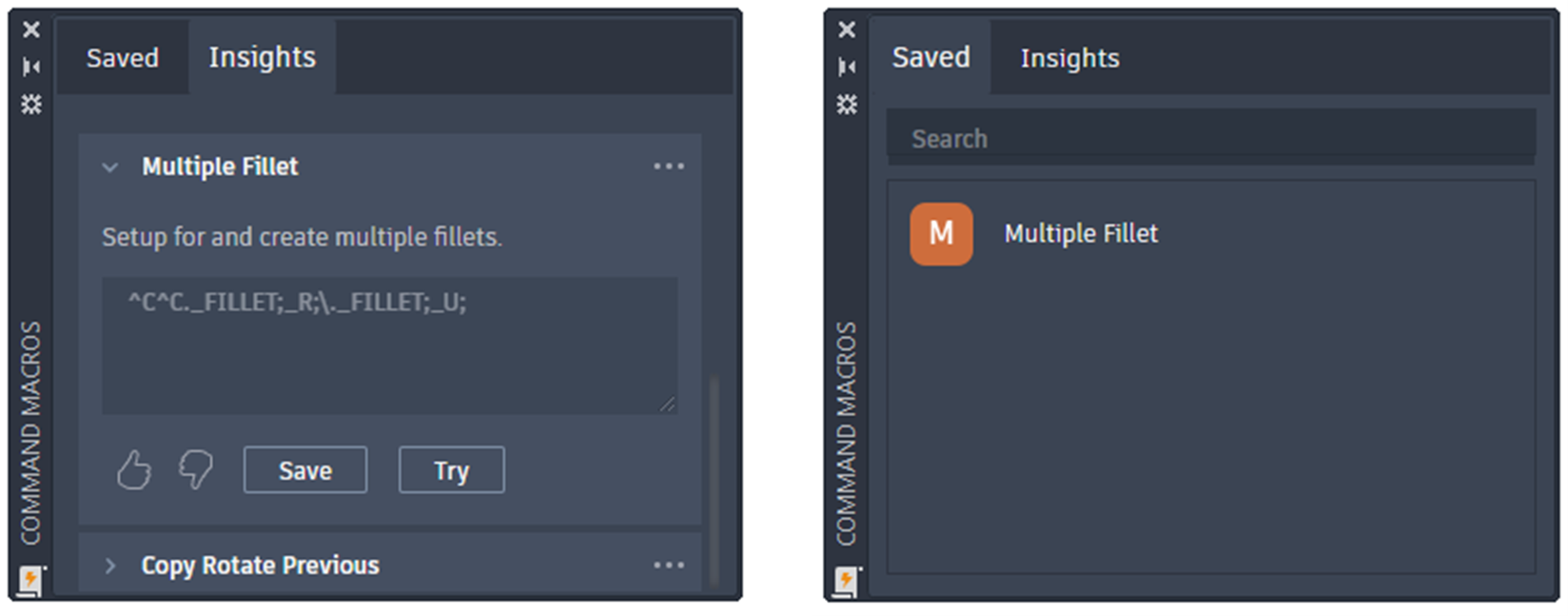Toggle auto-hide on the right palette
This screenshot has width=1568, height=616.
[x=847, y=67]
